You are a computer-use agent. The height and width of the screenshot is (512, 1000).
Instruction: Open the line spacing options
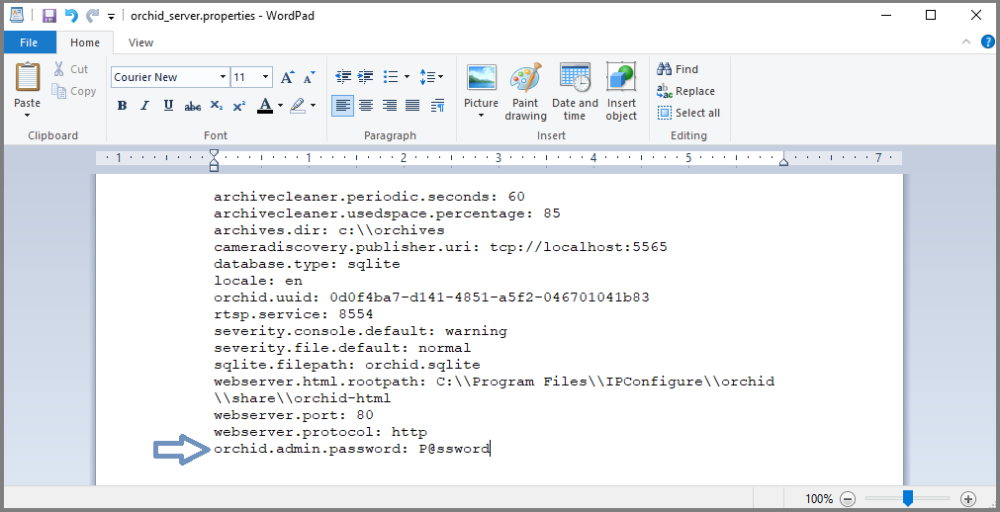click(x=431, y=77)
